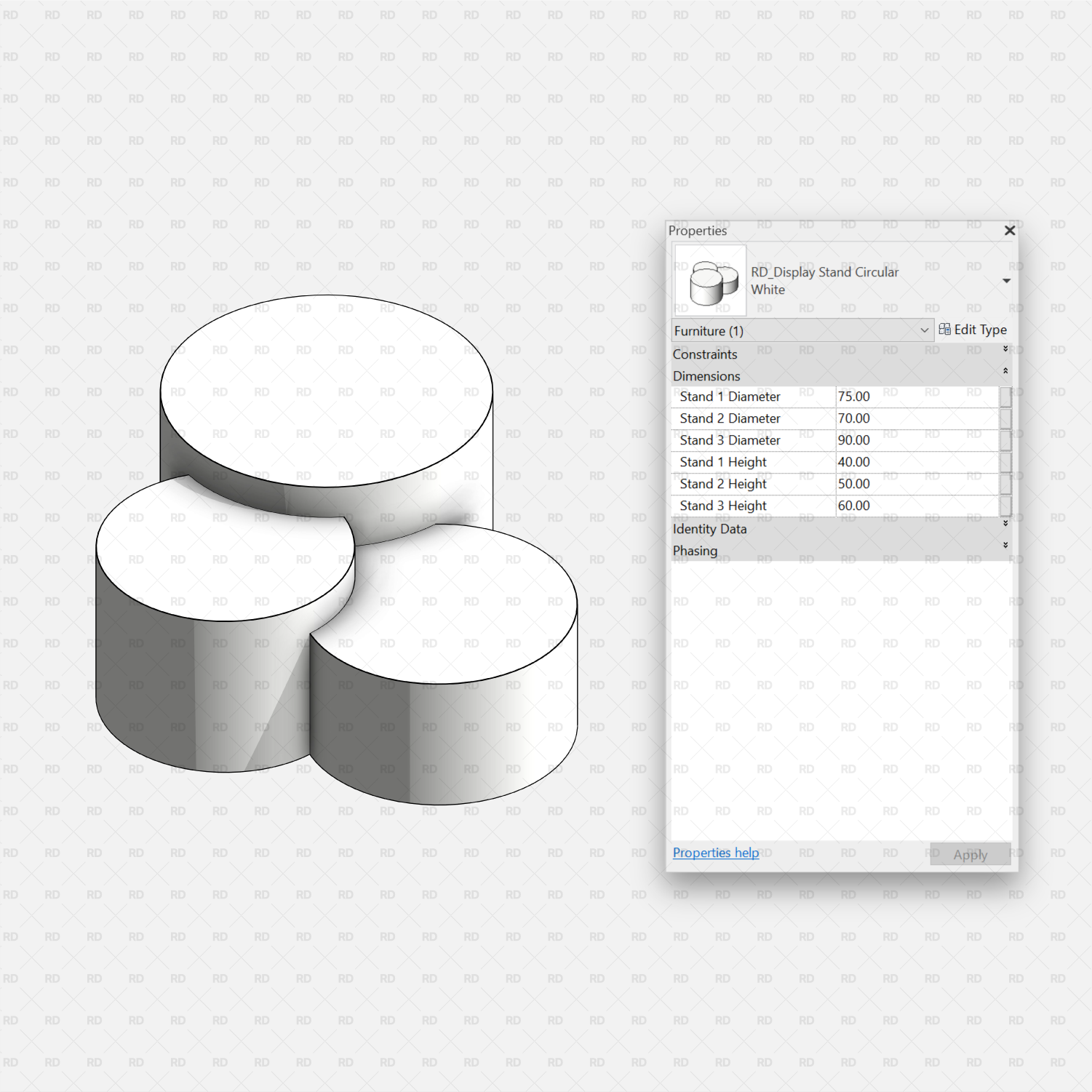Open the RD_Display Stand Circular White type selector
The height and width of the screenshot is (1092, 1092).
coord(1007,281)
